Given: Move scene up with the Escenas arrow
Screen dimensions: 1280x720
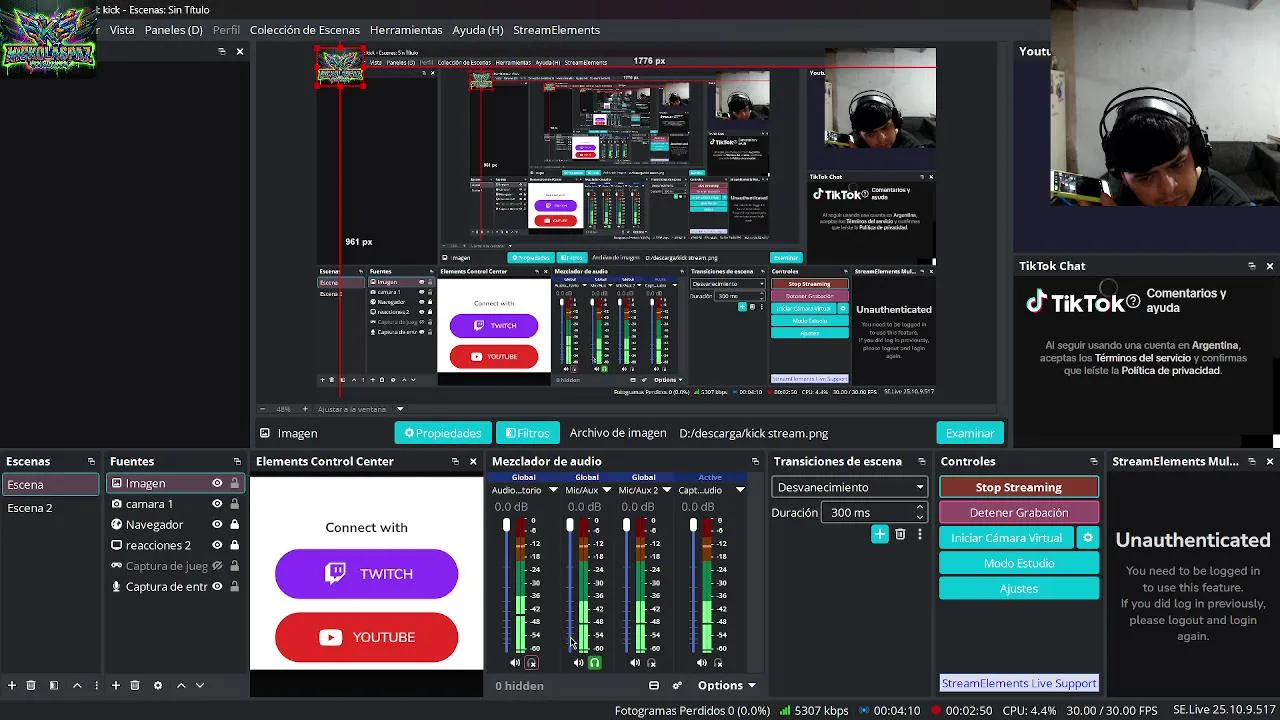Looking at the screenshot, I should (77, 686).
